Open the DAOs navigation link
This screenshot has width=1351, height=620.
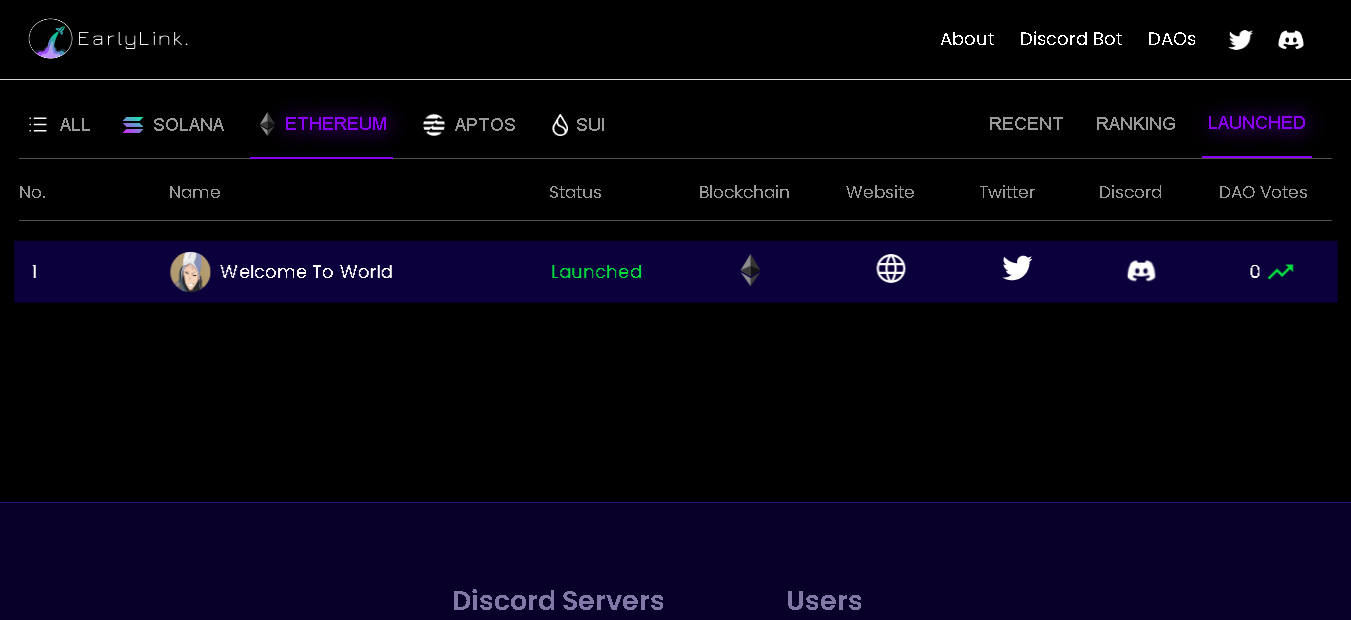point(1172,39)
